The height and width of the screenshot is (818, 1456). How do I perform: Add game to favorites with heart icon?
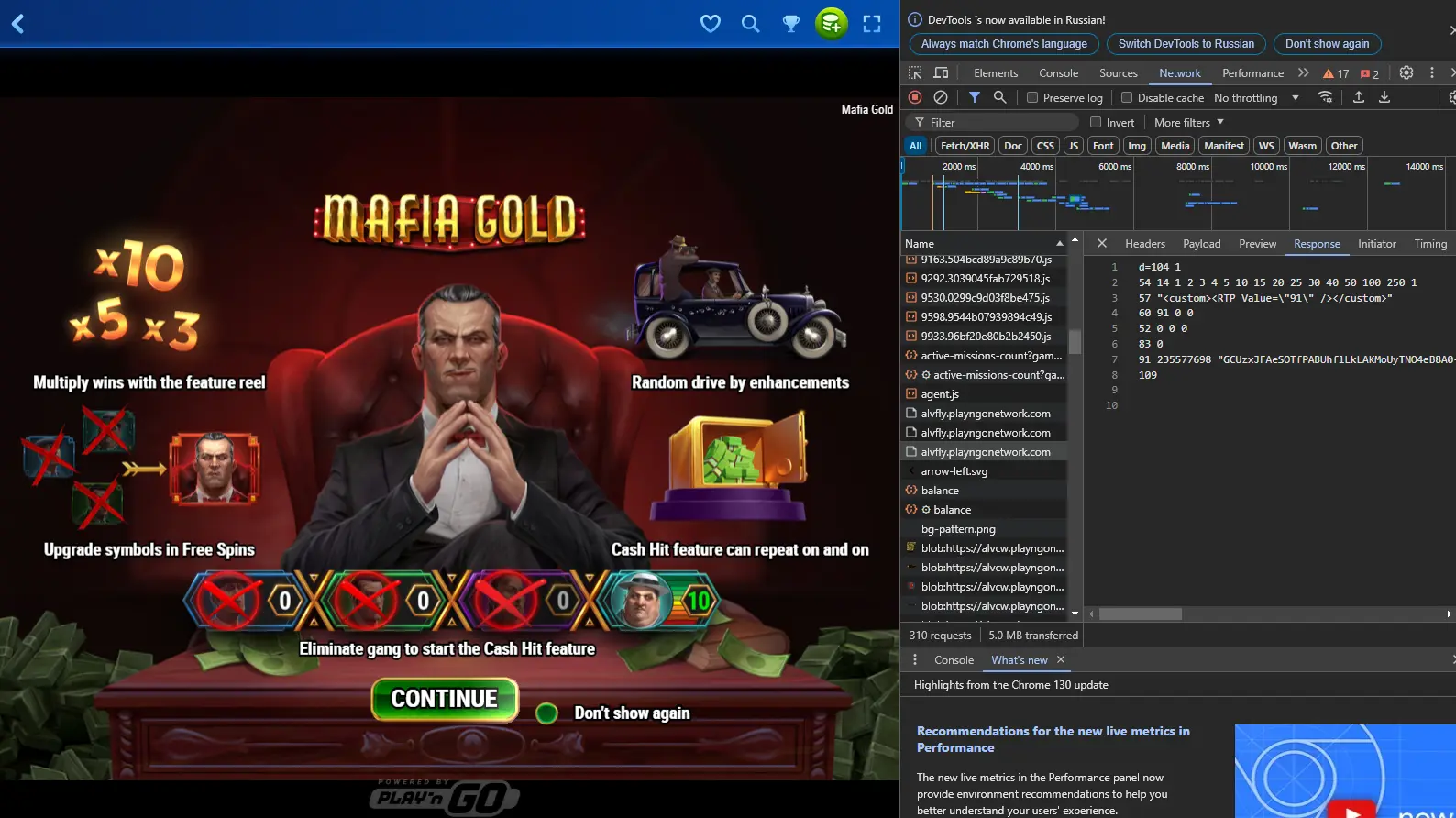click(x=711, y=24)
